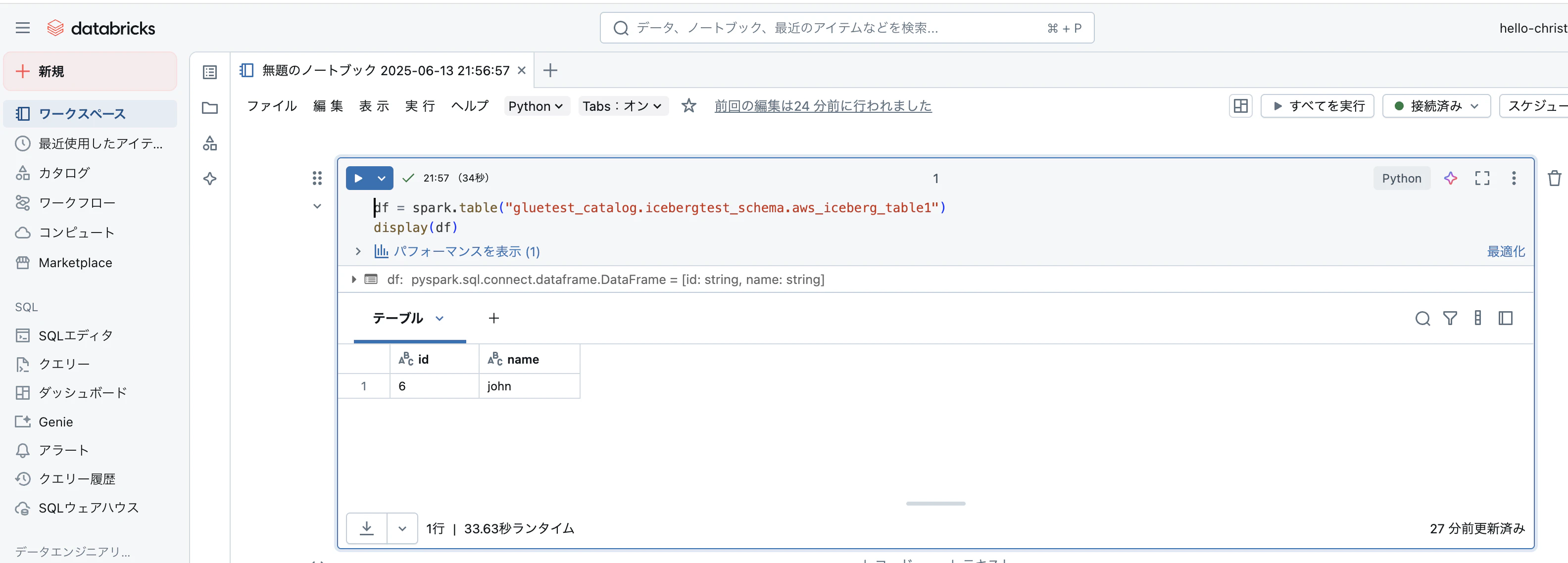Open the column settings icon in results
1568x563 pixels.
click(1477, 318)
